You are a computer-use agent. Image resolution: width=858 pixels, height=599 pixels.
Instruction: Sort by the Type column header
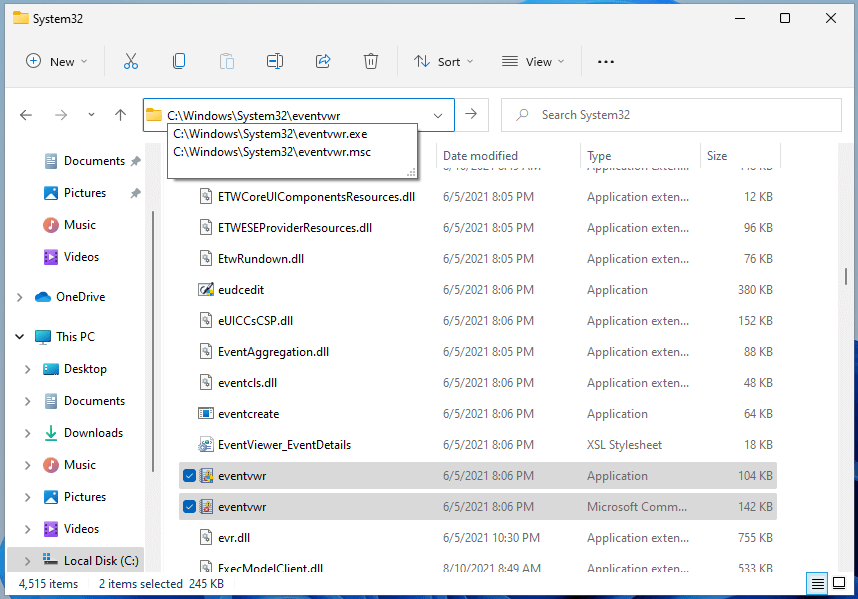[640, 156]
